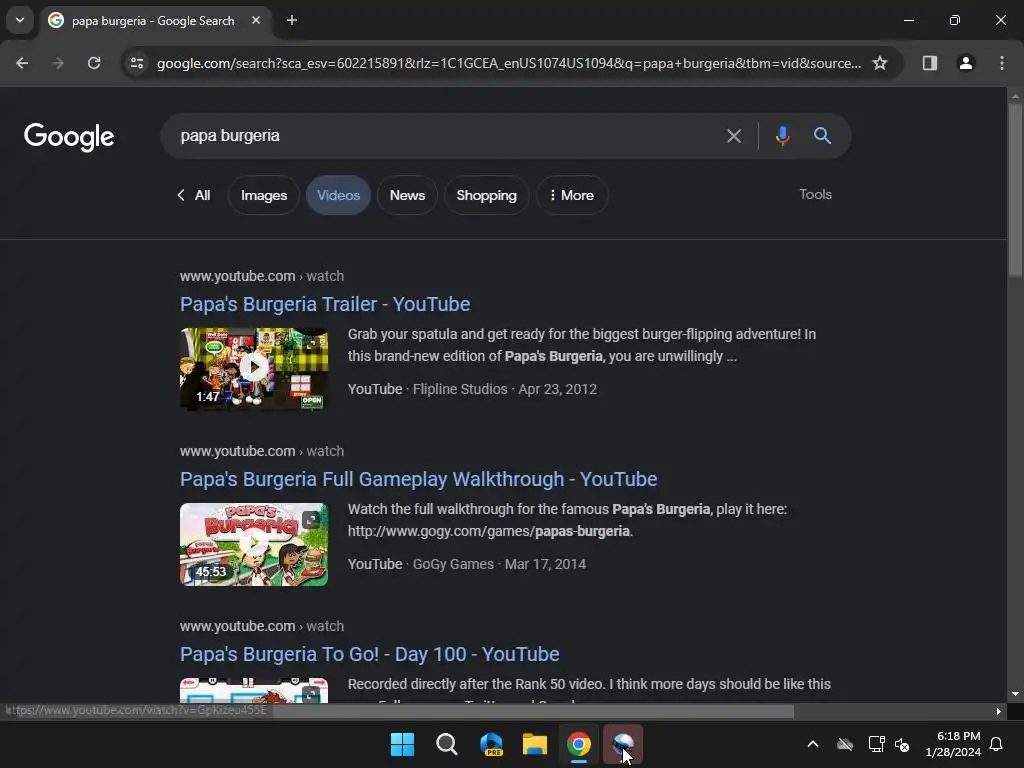
Task: Click the address bar URL
Action: point(509,63)
